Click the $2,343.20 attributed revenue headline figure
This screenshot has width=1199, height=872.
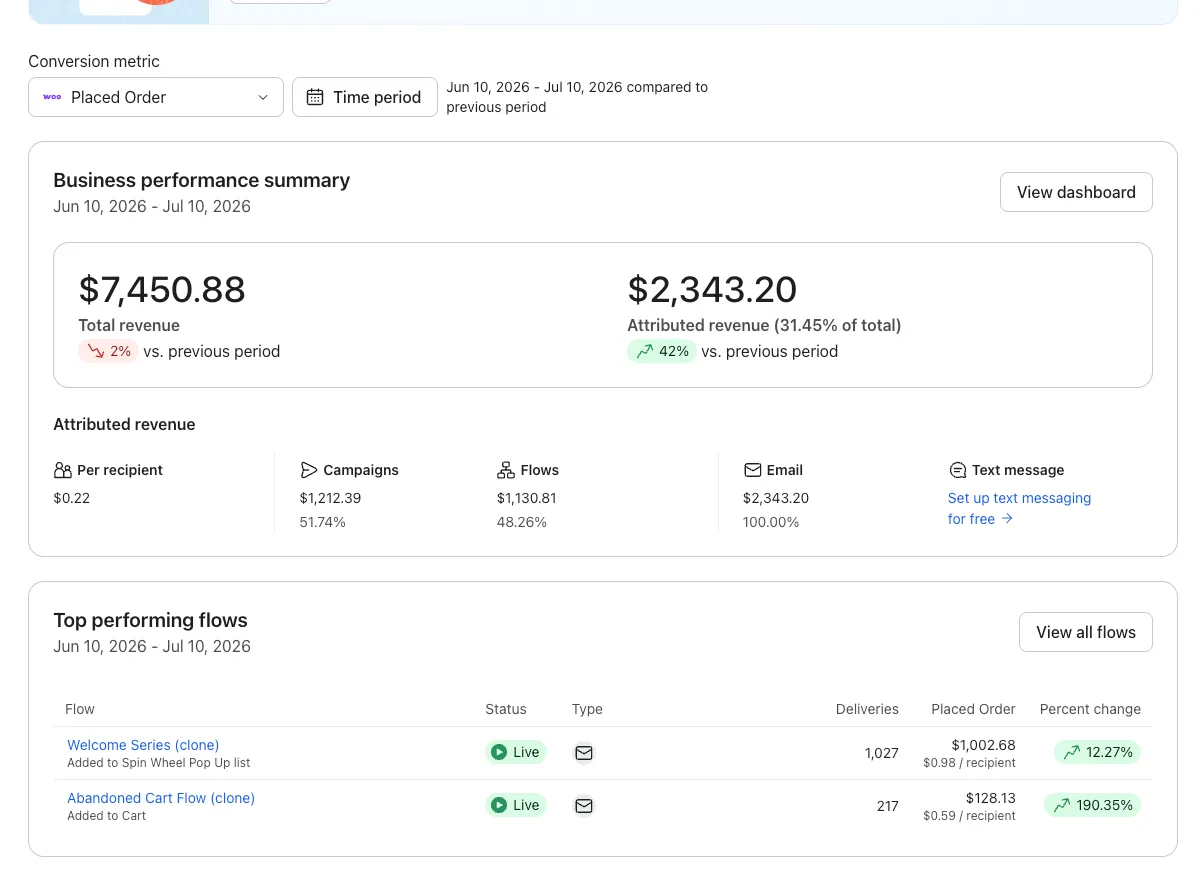tap(712, 289)
